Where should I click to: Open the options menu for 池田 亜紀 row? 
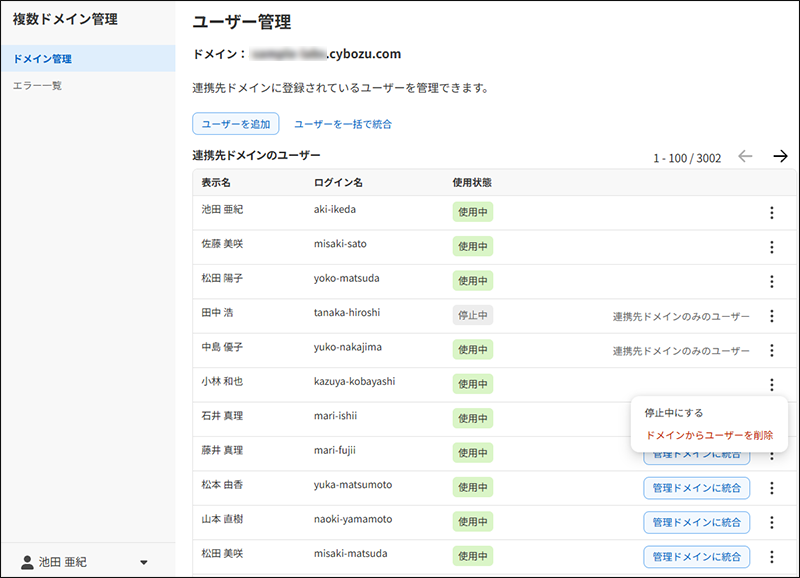(x=771, y=212)
